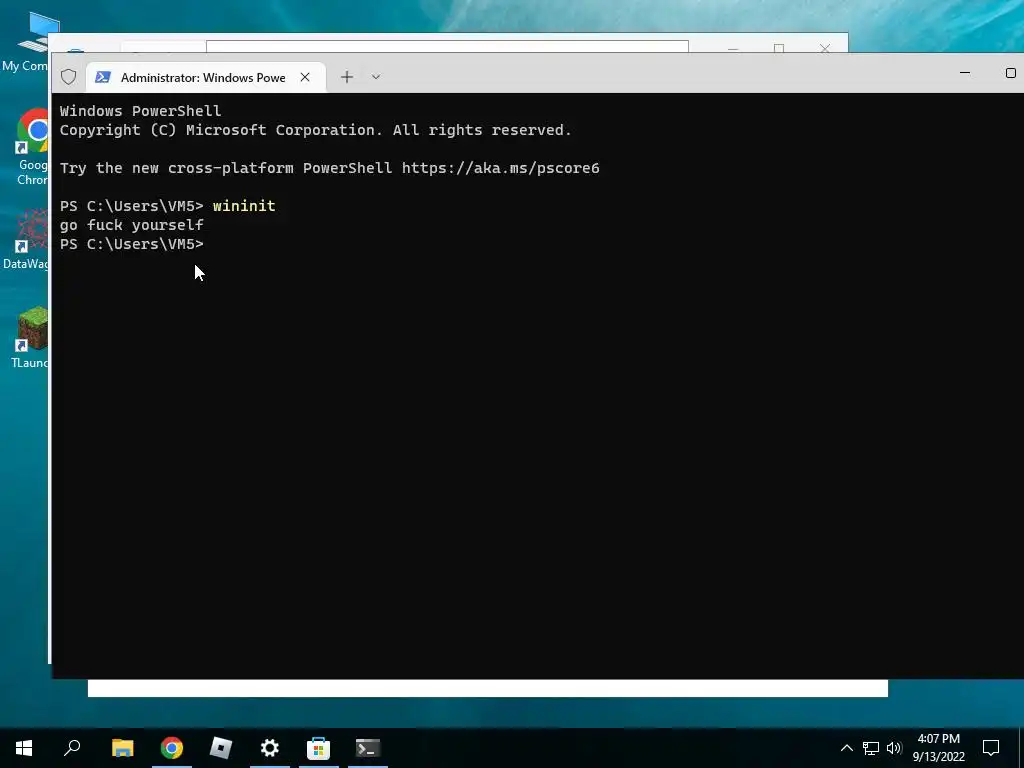Select the DataWag desktop shortcut
Screen dimensions: 1024x768
tap(25, 239)
